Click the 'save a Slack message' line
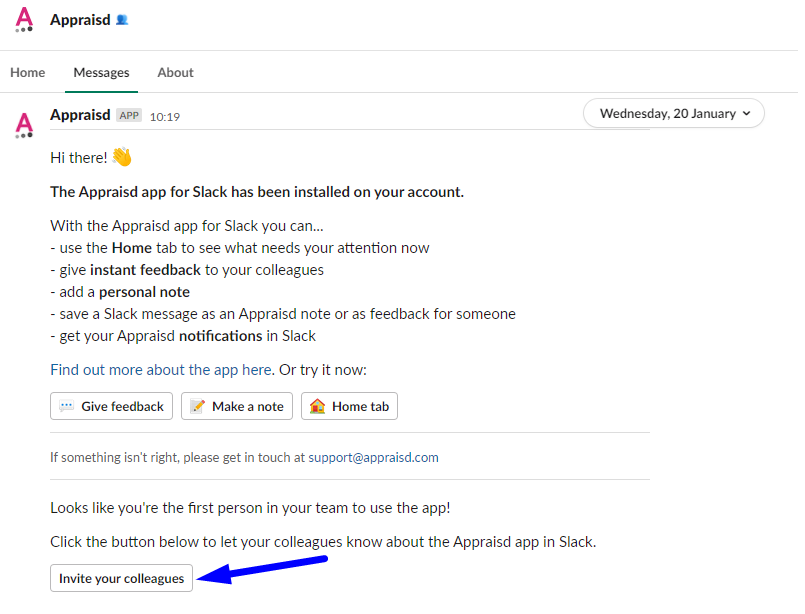This screenshot has width=805, height=614. (283, 314)
